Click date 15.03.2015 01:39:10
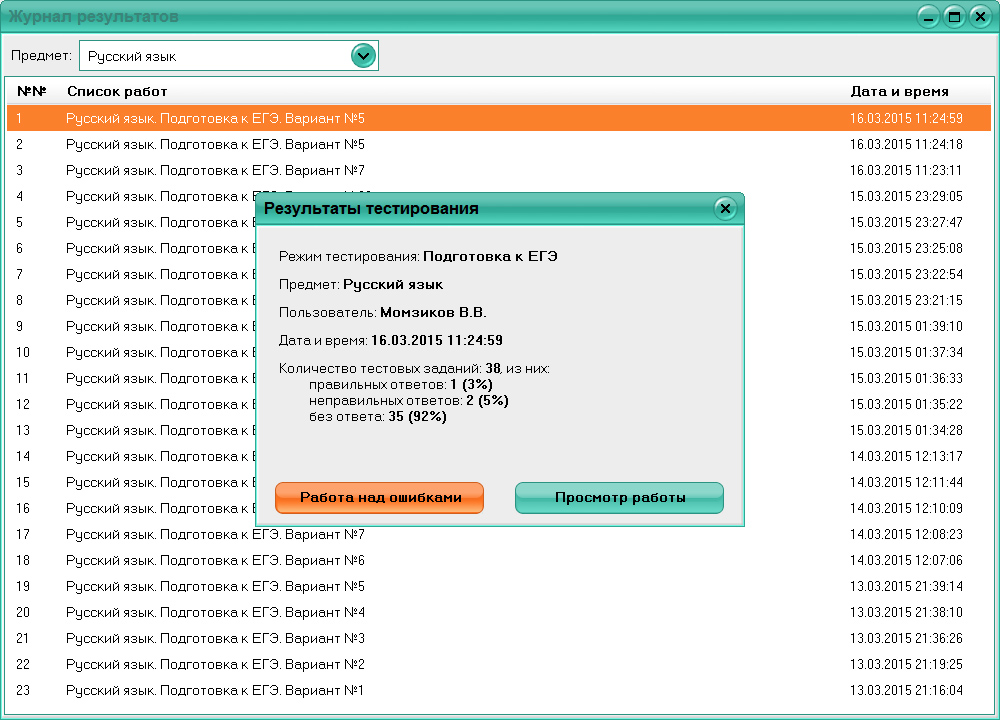The width and height of the screenshot is (1000, 720). pyautogui.click(x=906, y=327)
